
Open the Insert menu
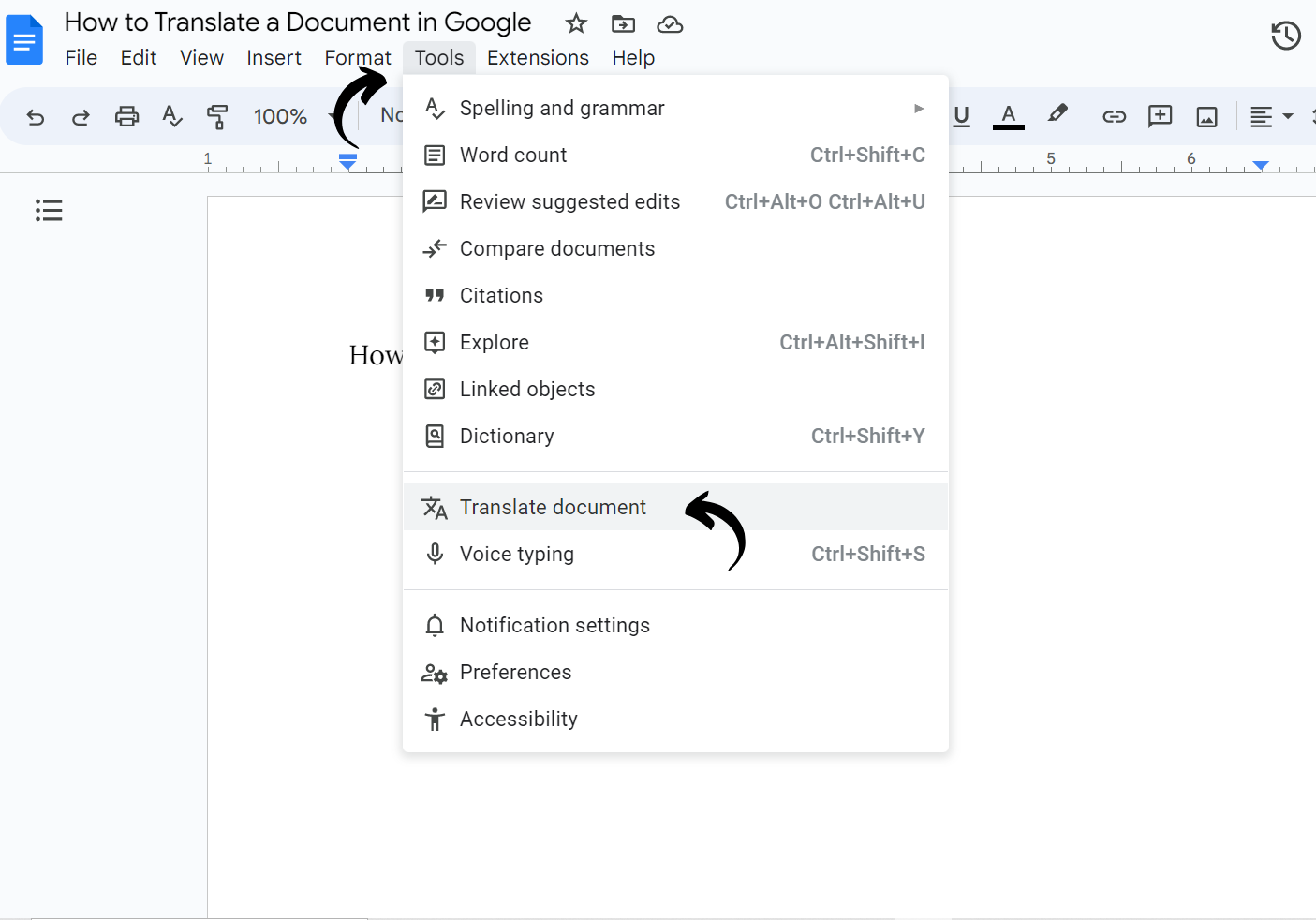tap(274, 57)
